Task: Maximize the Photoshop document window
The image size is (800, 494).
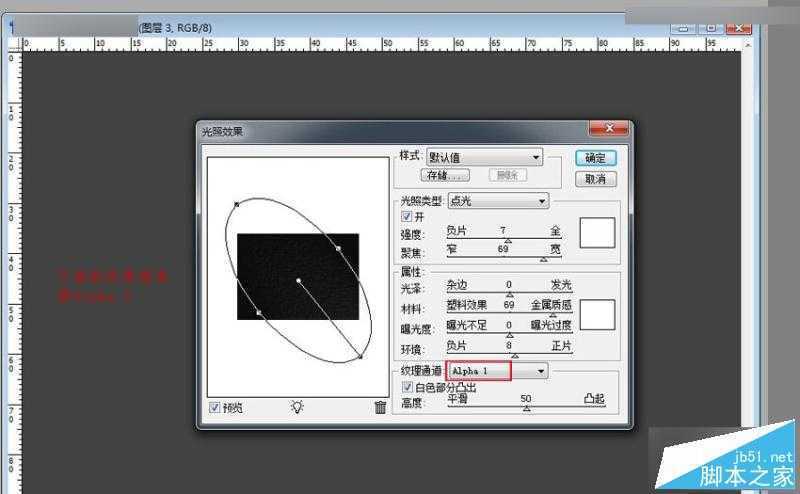Action: click(x=710, y=28)
